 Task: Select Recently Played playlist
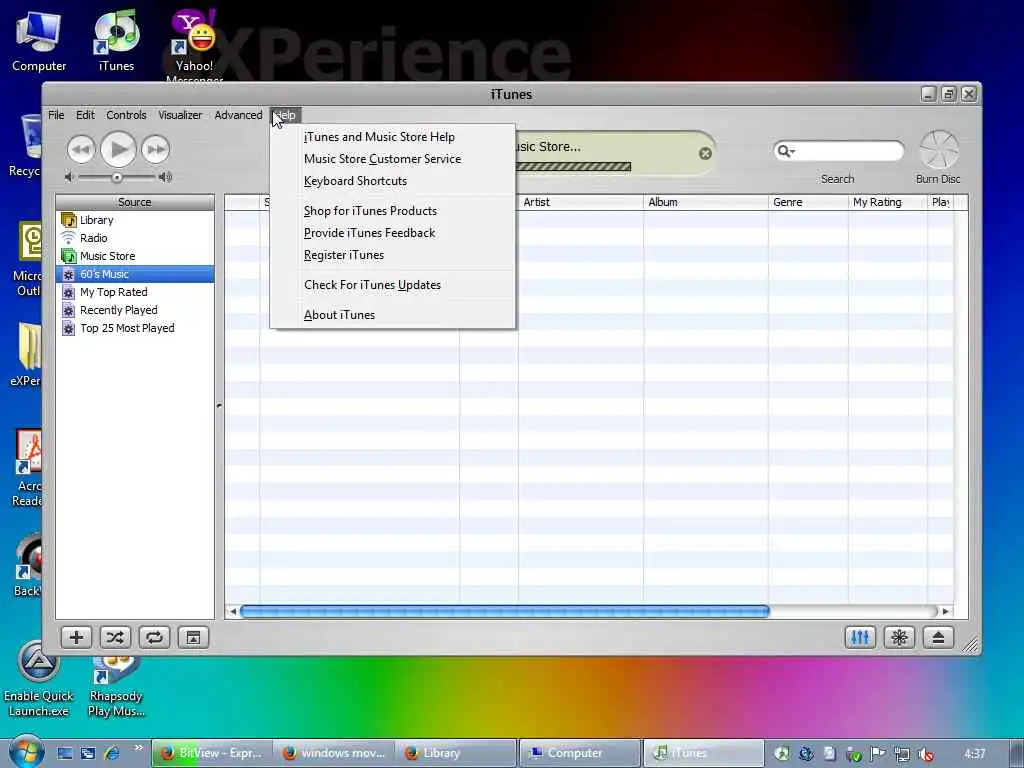coord(135,310)
